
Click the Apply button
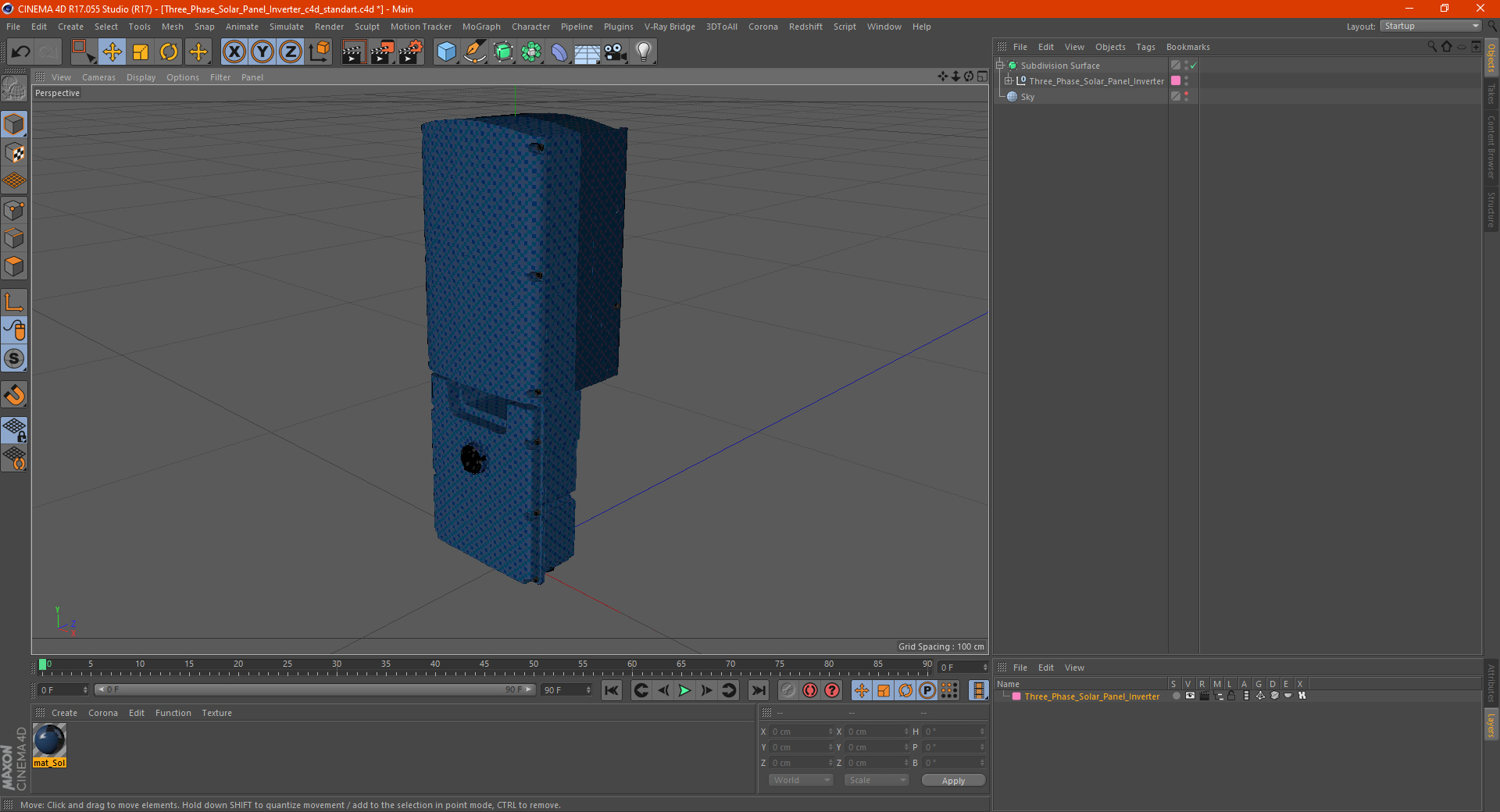point(953,781)
